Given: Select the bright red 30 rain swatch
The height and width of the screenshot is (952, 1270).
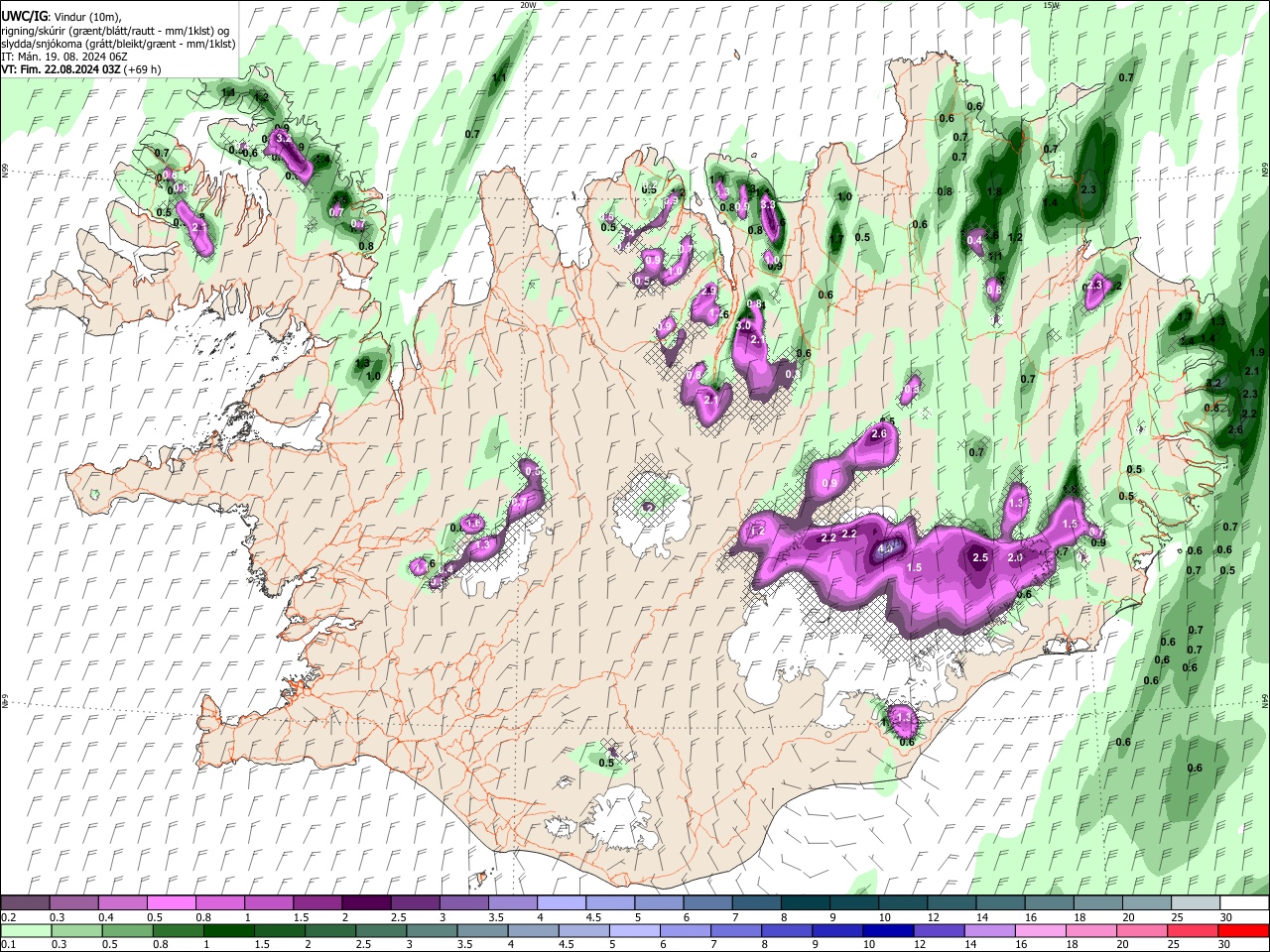Looking at the screenshot, I should [1243, 930].
